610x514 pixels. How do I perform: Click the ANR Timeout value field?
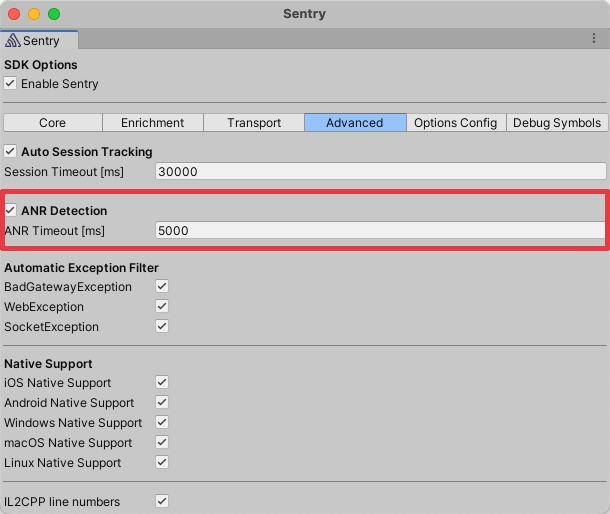coord(380,231)
